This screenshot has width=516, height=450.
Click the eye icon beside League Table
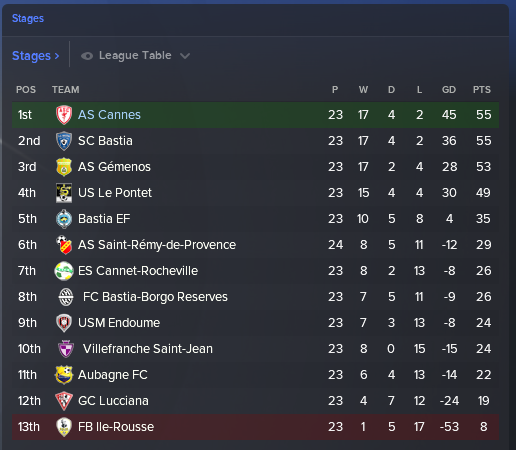click(x=87, y=56)
